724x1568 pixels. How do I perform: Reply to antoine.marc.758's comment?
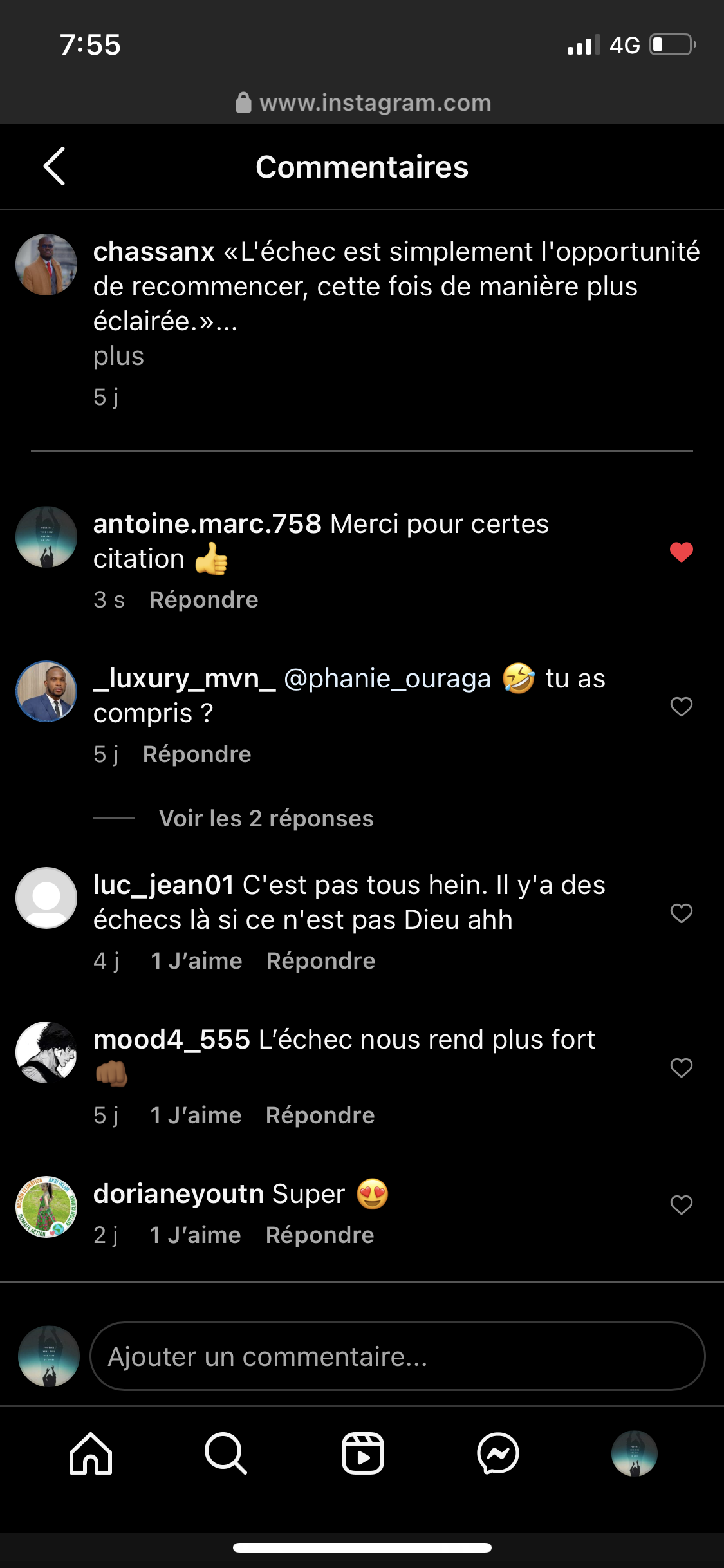[x=203, y=600]
